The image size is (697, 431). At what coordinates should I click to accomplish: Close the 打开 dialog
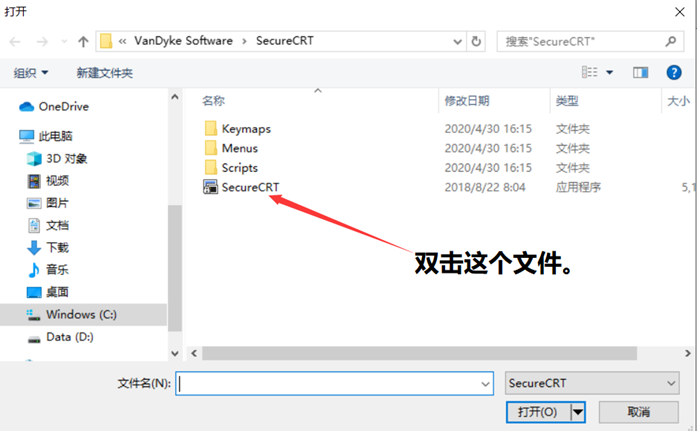tap(680, 12)
